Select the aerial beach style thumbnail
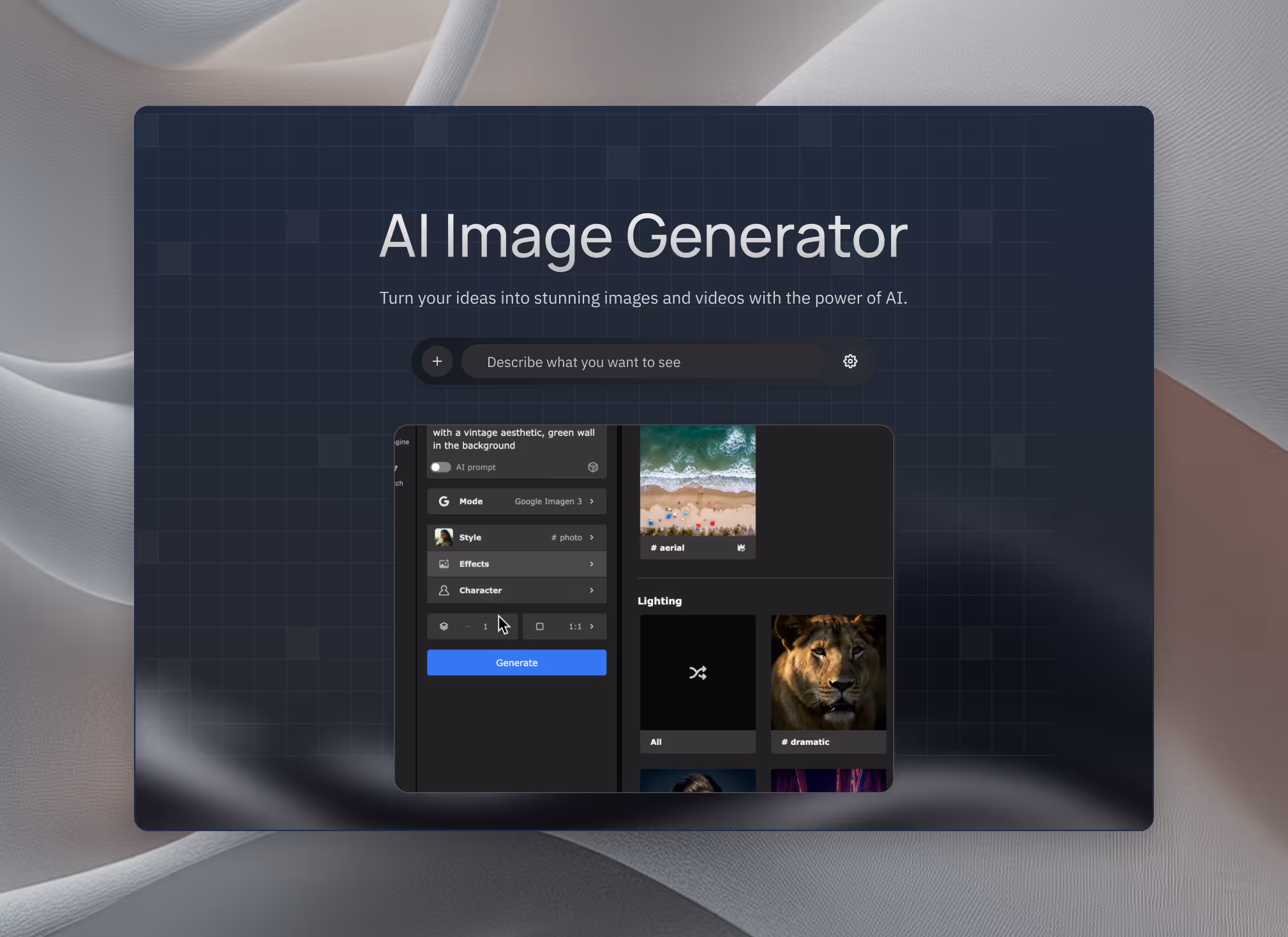This screenshot has width=1288, height=937. (x=698, y=481)
